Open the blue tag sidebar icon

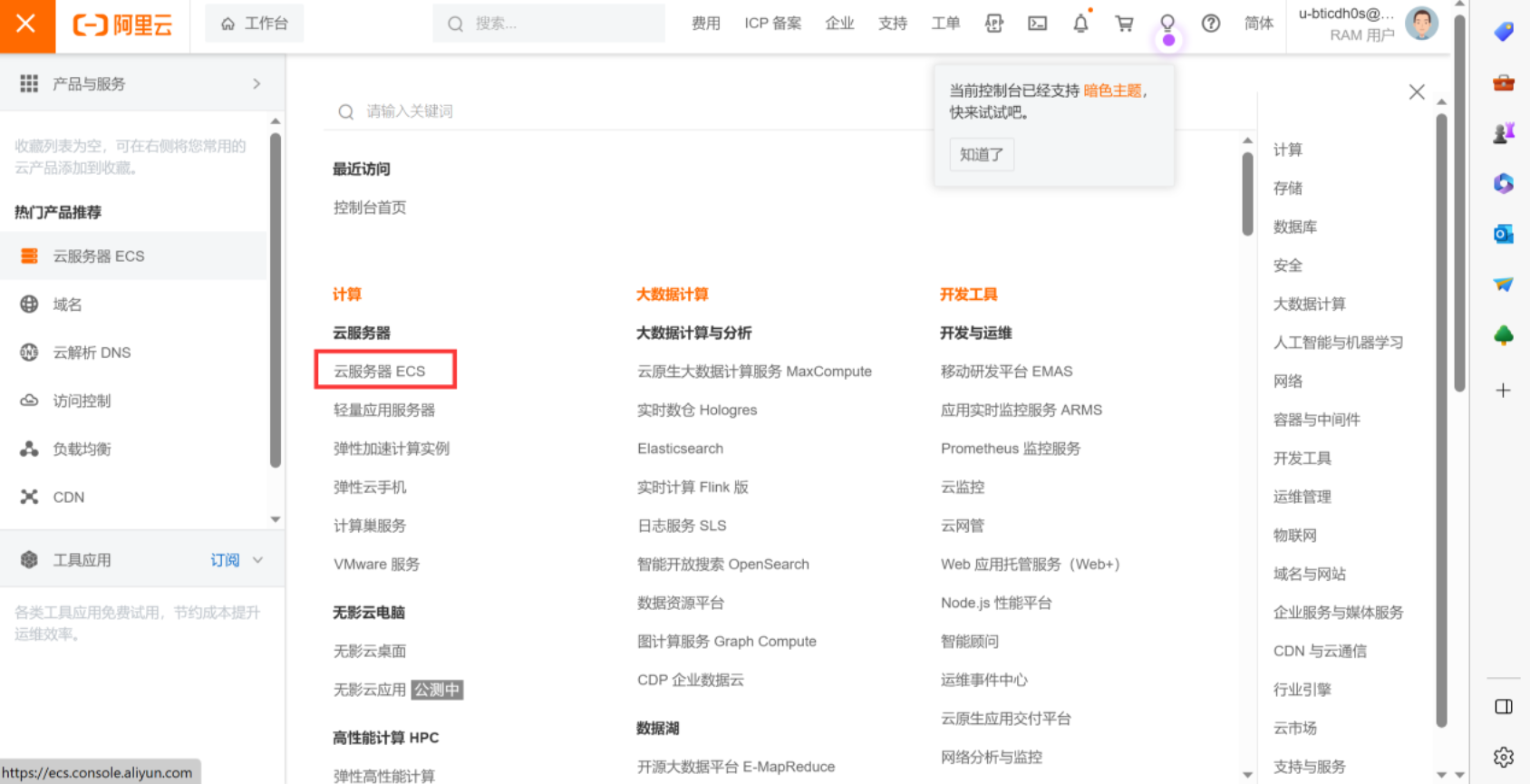click(x=1503, y=32)
